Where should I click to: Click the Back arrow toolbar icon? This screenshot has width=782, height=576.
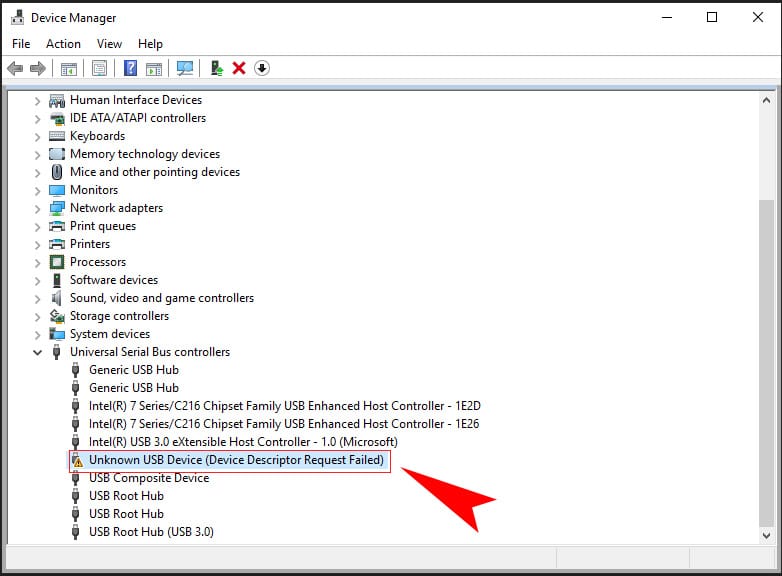pos(15,68)
